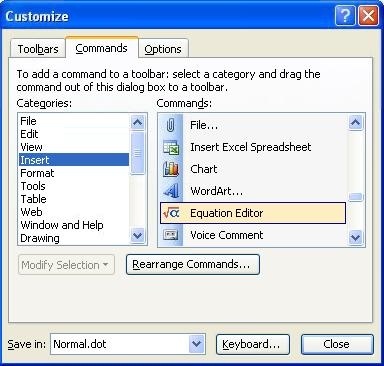Click the Modify Selection button

pyautogui.click(x=66, y=265)
